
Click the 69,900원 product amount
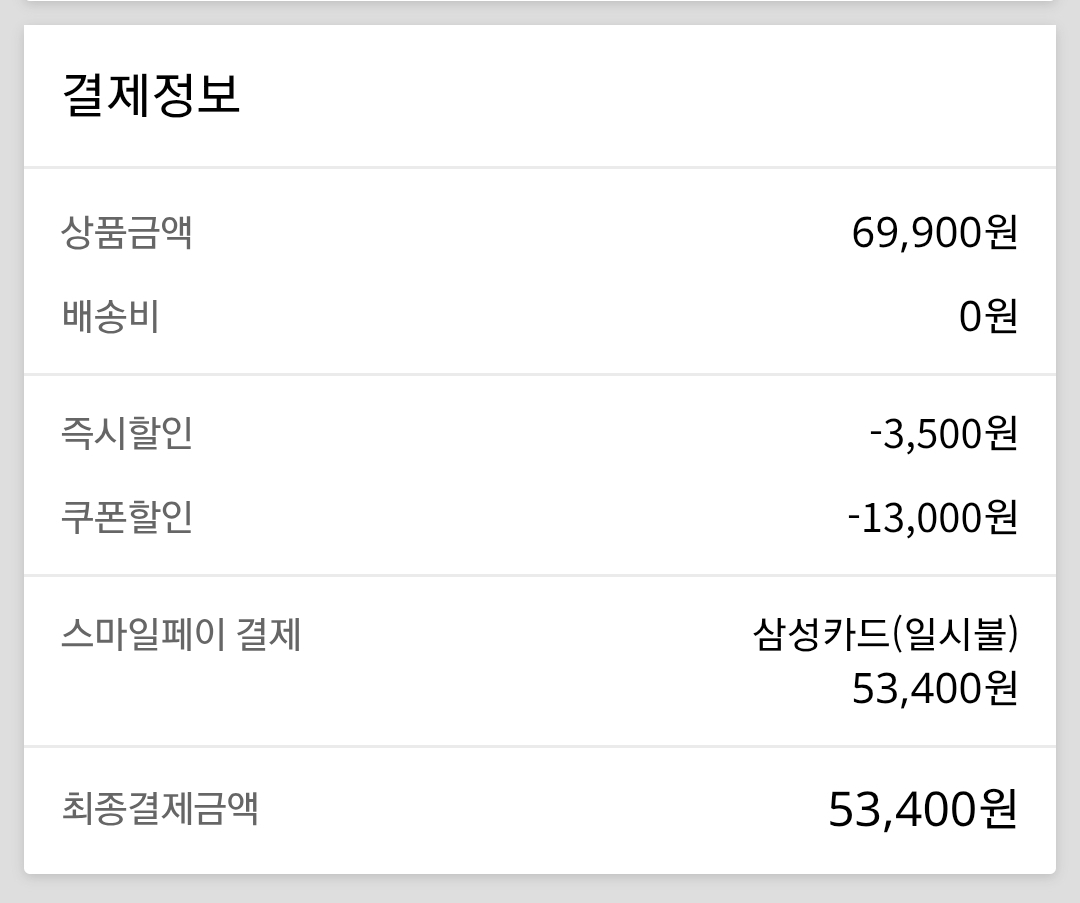point(934,233)
